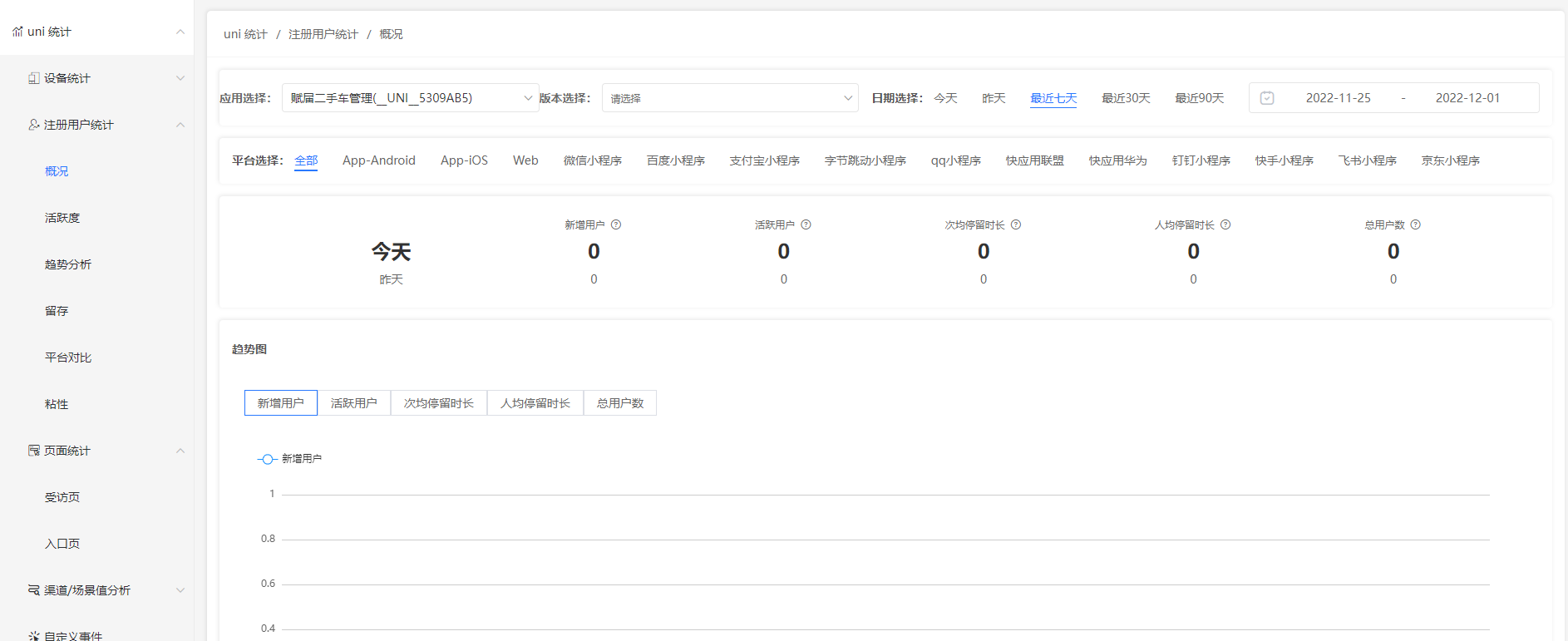
Task: Toggle 新增用户 legend series in chart
Action: click(289, 459)
